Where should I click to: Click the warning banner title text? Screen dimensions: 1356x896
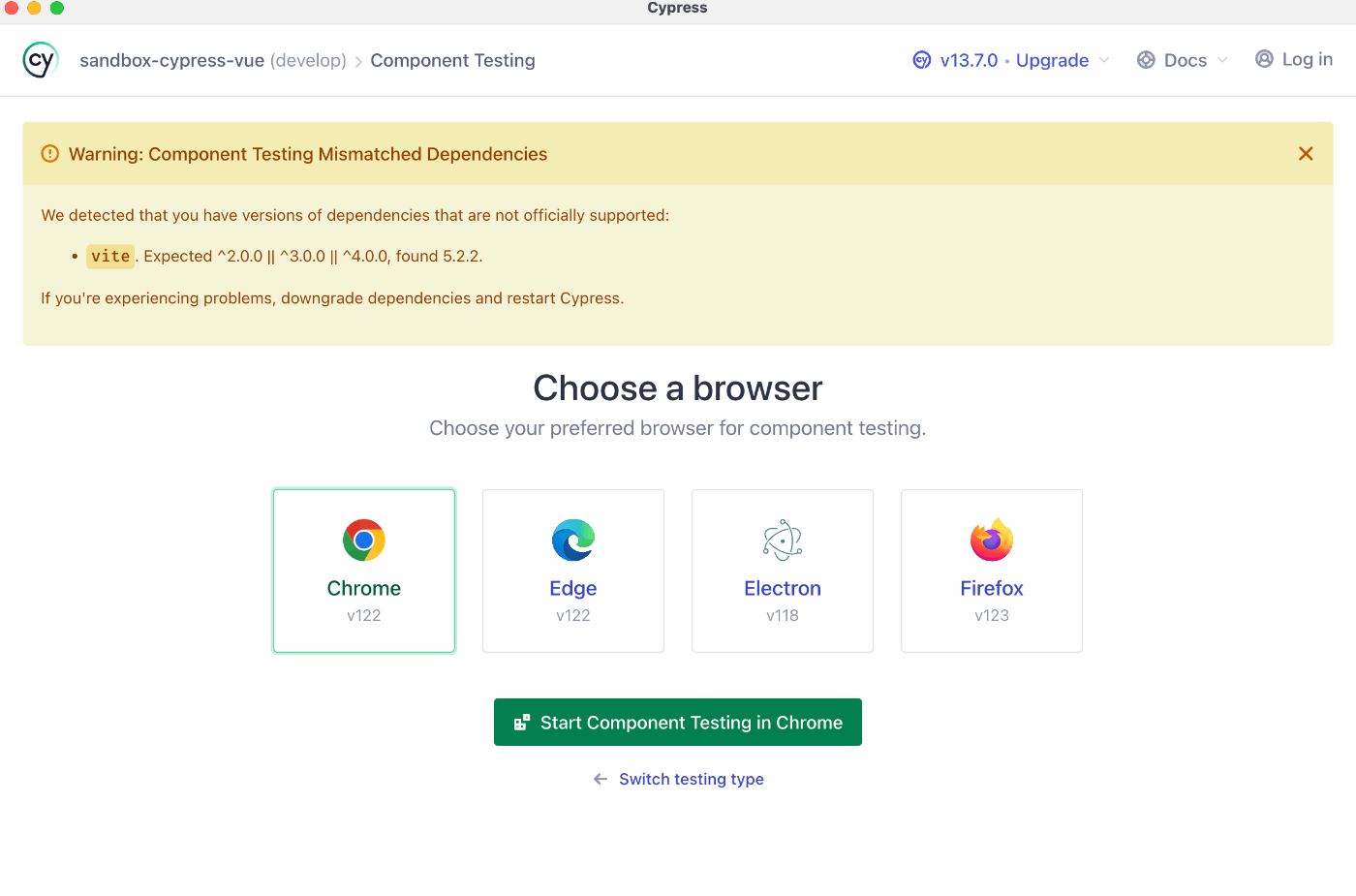click(x=308, y=154)
